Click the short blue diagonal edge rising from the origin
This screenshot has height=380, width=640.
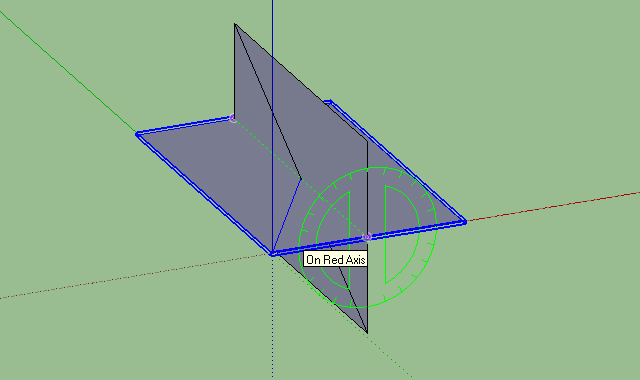tap(287, 216)
